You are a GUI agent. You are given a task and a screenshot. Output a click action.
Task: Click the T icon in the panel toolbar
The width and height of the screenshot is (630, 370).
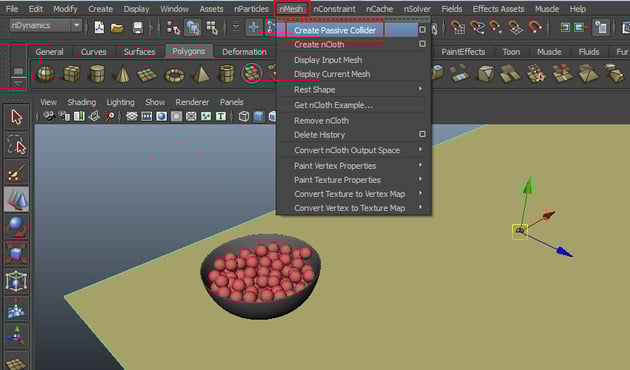221,117
